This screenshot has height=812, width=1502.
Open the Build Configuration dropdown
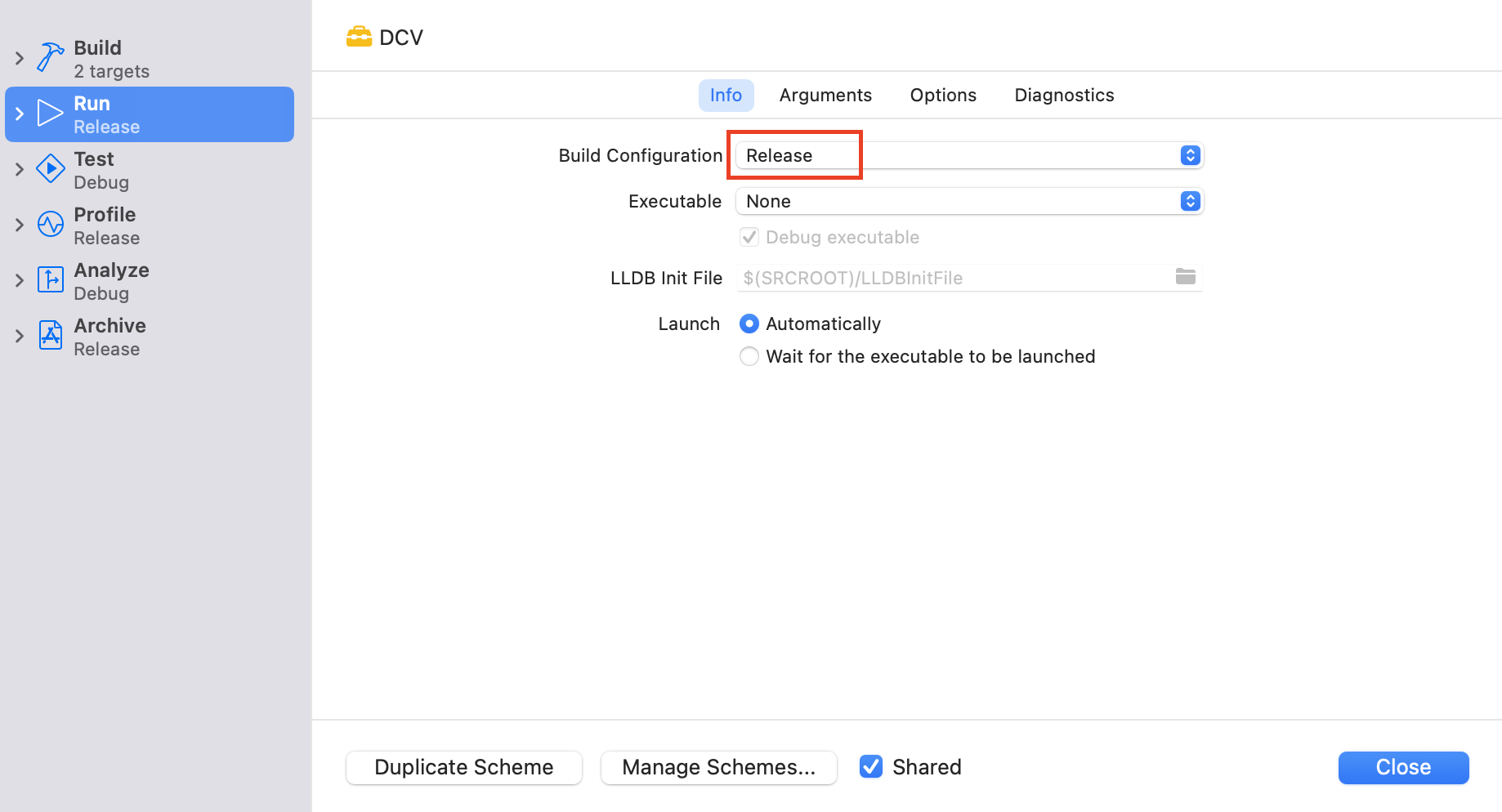coord(969,155)
